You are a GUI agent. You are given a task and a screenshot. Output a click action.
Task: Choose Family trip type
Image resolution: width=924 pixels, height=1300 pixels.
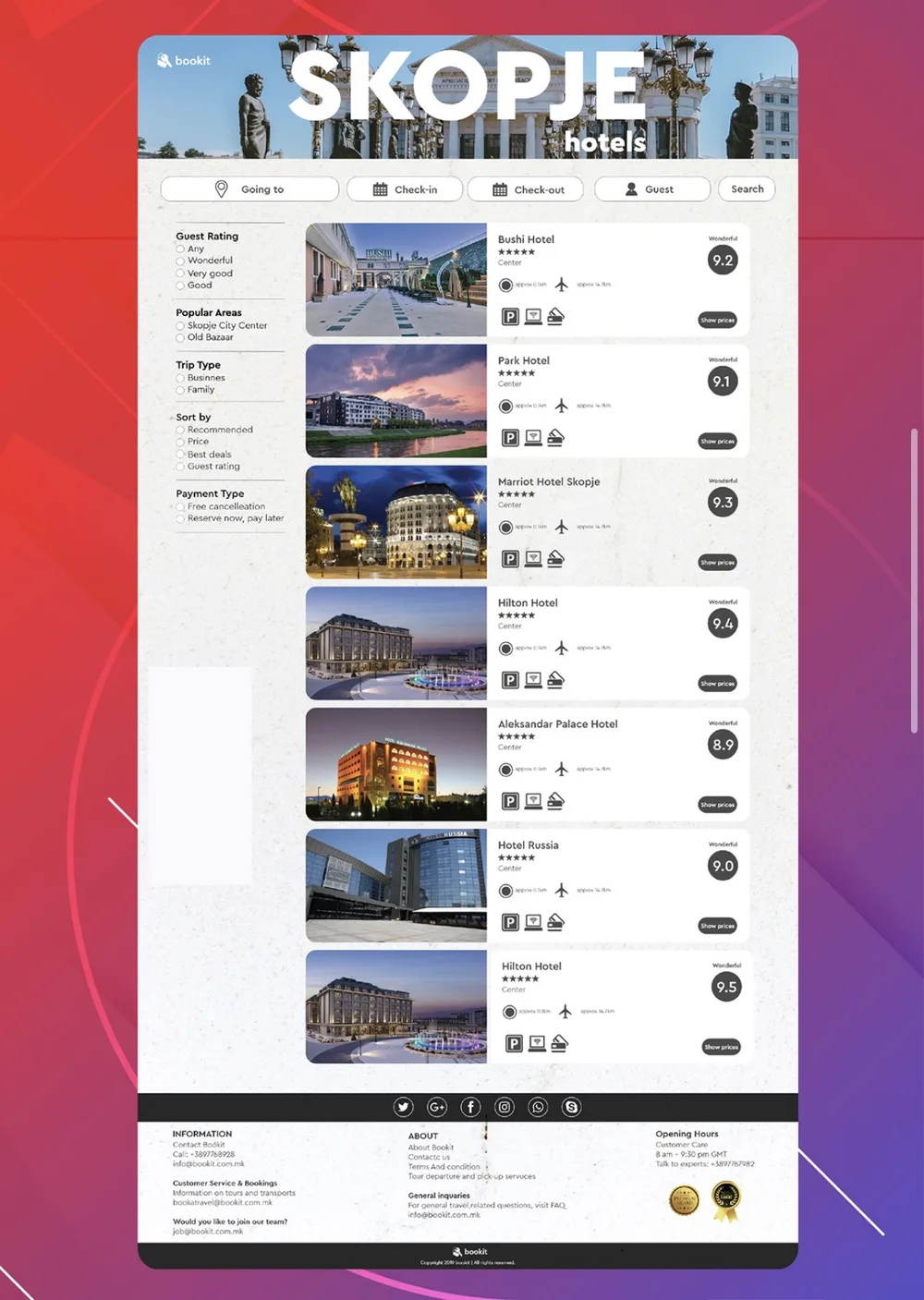180,390
